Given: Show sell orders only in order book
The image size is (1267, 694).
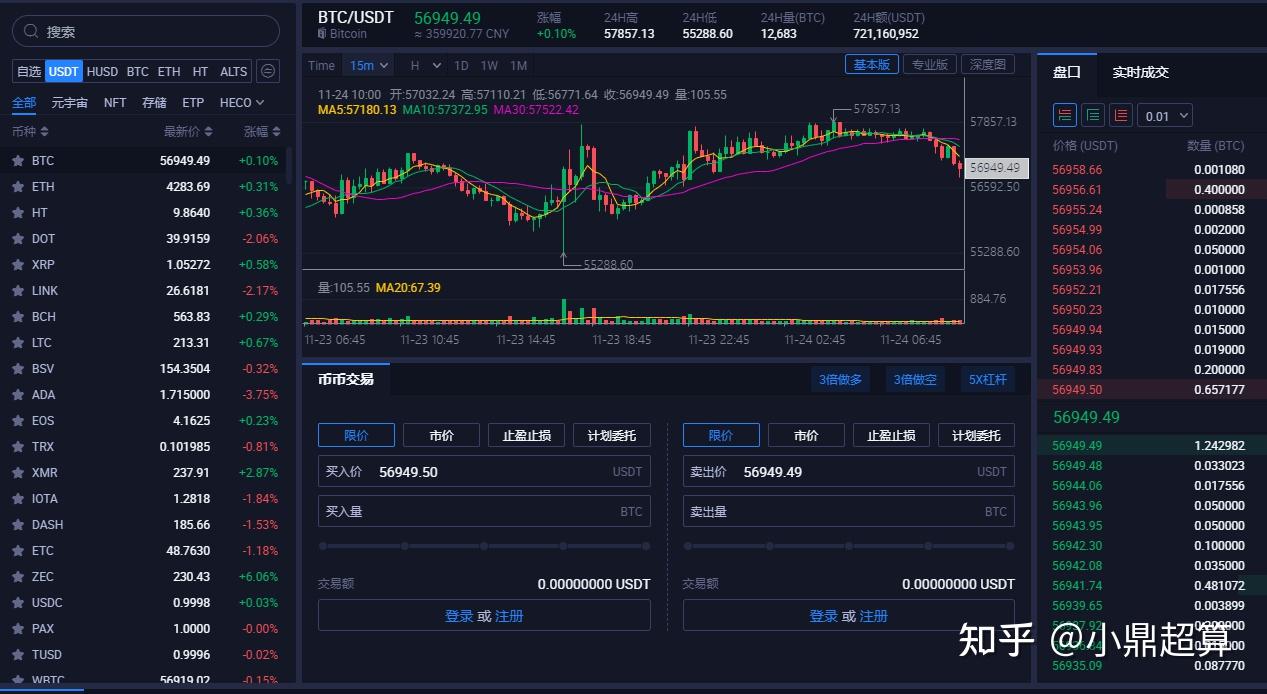Looking at the screenshot, I should tap(1121, 116).
